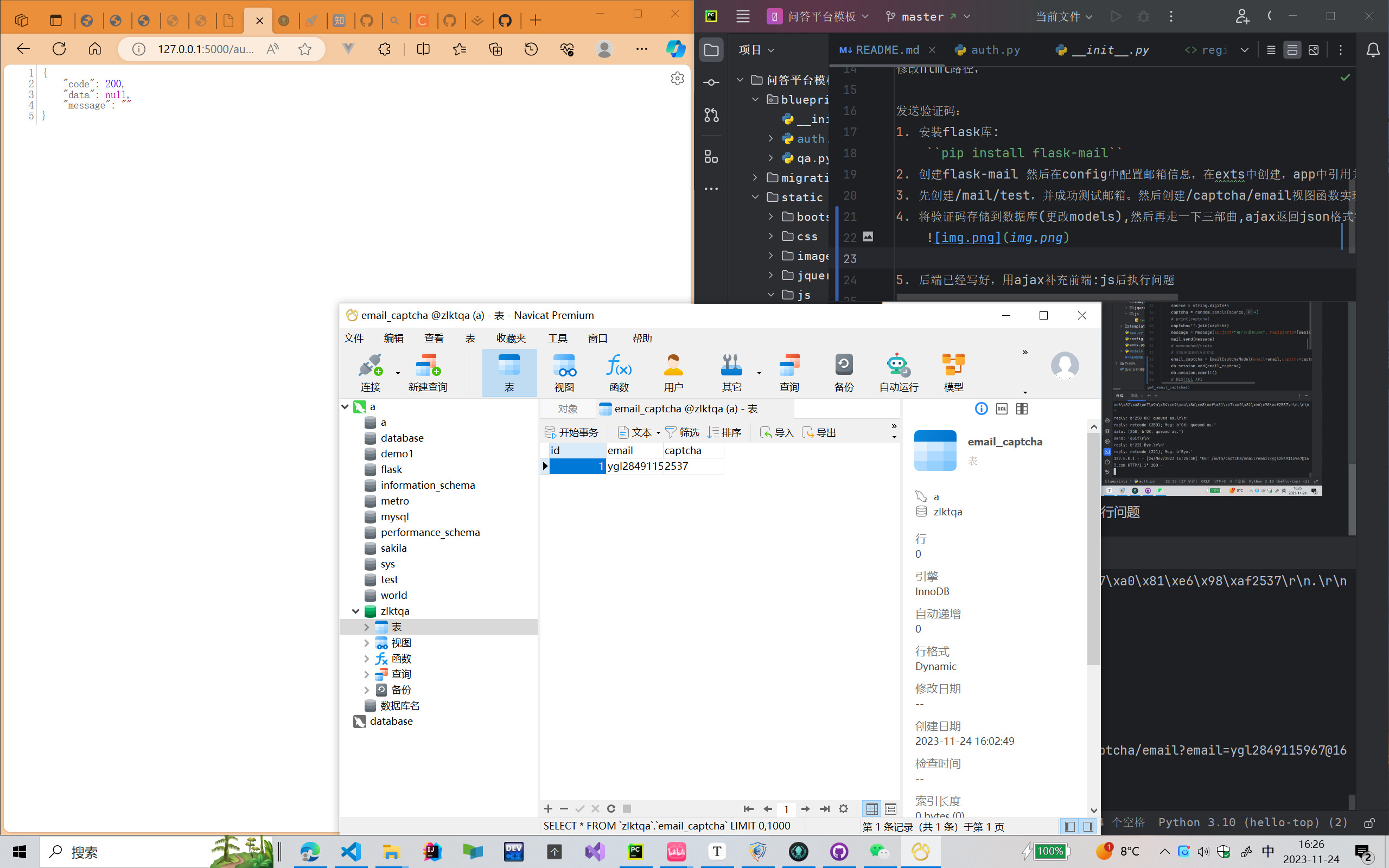Click PyCharm hamburger main menu

point(743,16)
